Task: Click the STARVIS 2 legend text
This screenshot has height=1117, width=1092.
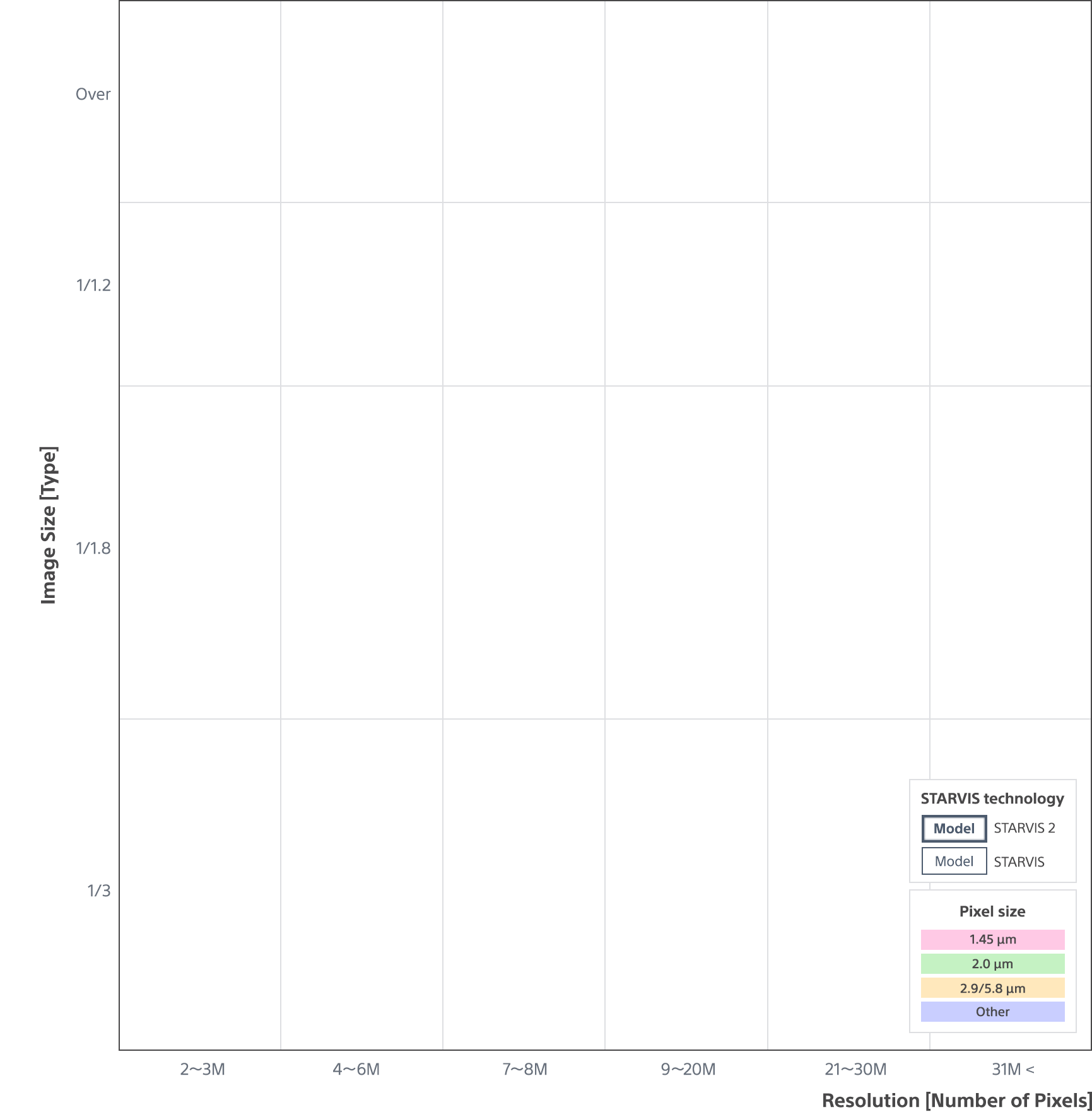Action: [x=1024, y=829]
